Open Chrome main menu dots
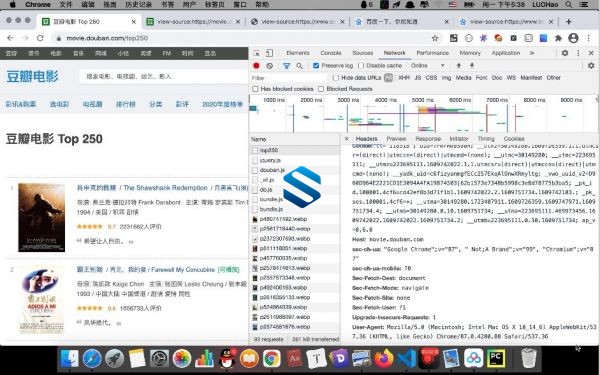The height and width of the screenshot is (375, 600). (589, 38)
